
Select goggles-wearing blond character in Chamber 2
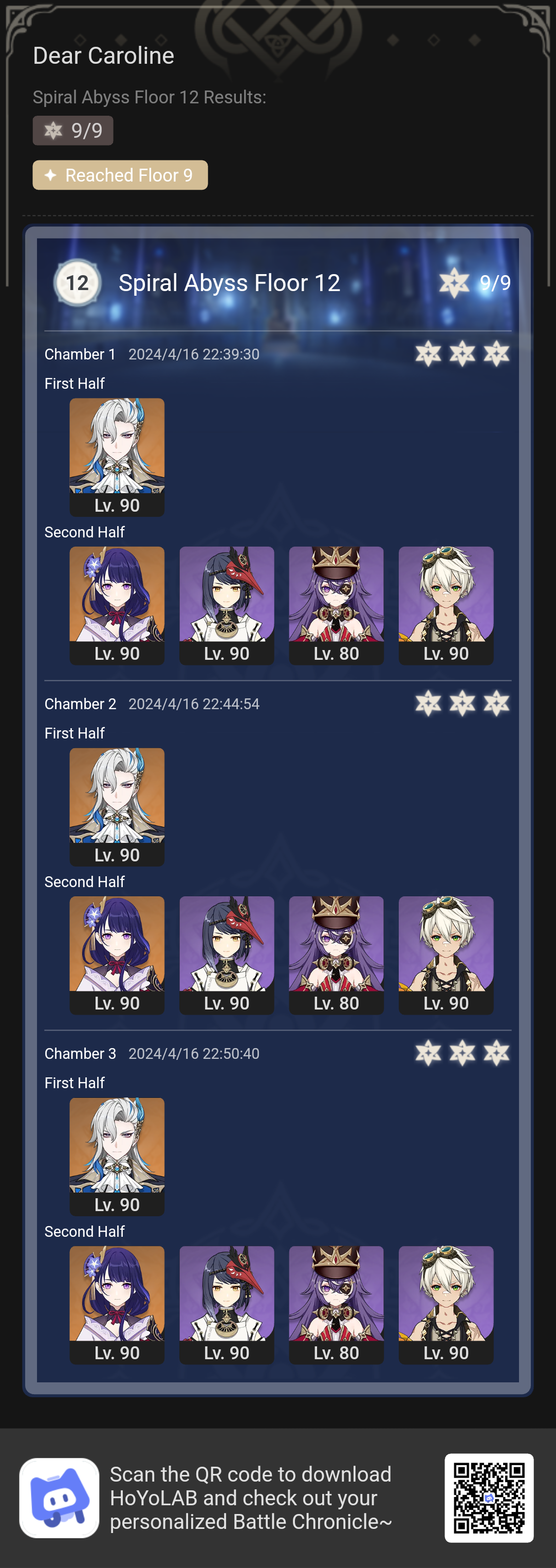click(x=446, y=955)
